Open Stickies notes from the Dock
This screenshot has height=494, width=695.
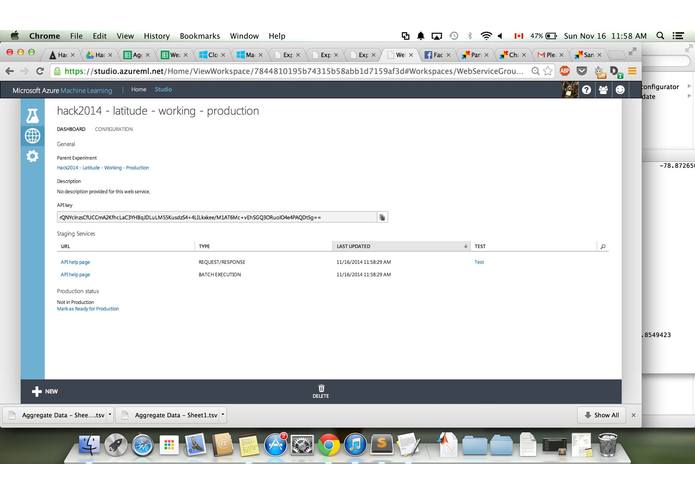[249, 445]
